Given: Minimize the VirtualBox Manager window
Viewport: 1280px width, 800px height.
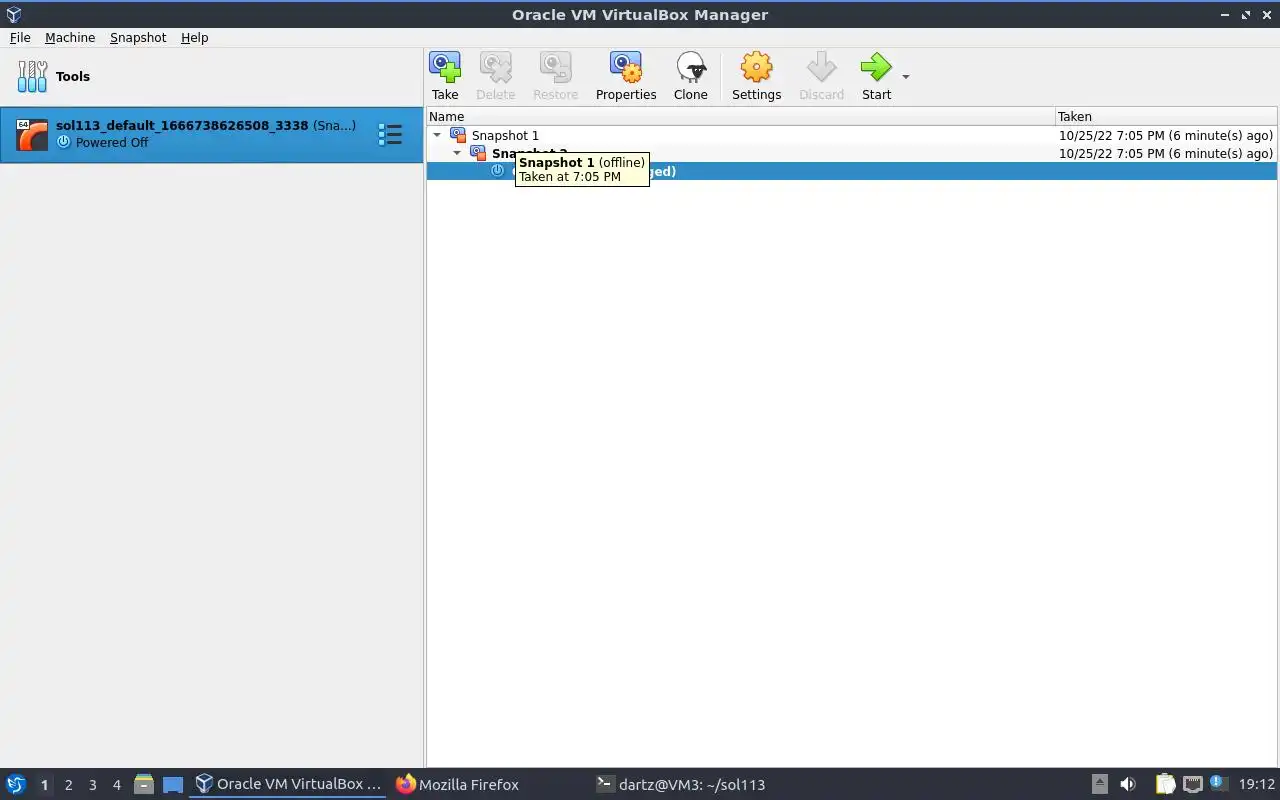Looking at the screenshot, I should [x=1225, y=15].
